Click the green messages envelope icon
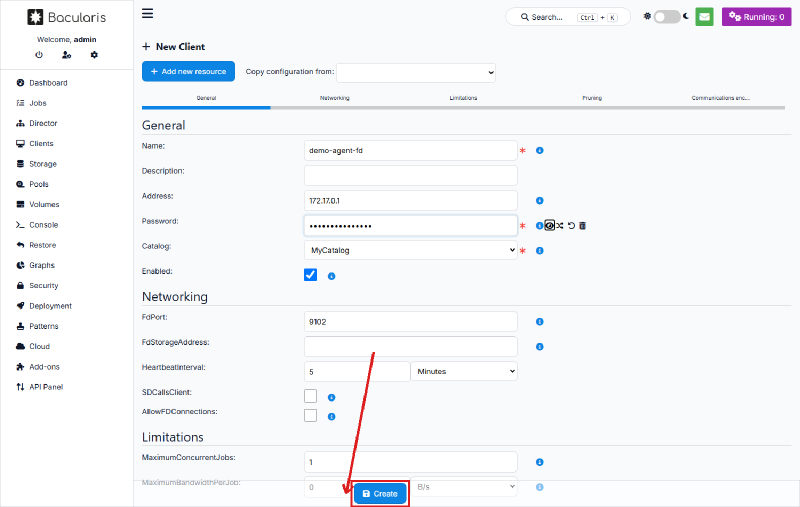Image resolution: width=800 pixels, height=507 pixels. [704, 17]
